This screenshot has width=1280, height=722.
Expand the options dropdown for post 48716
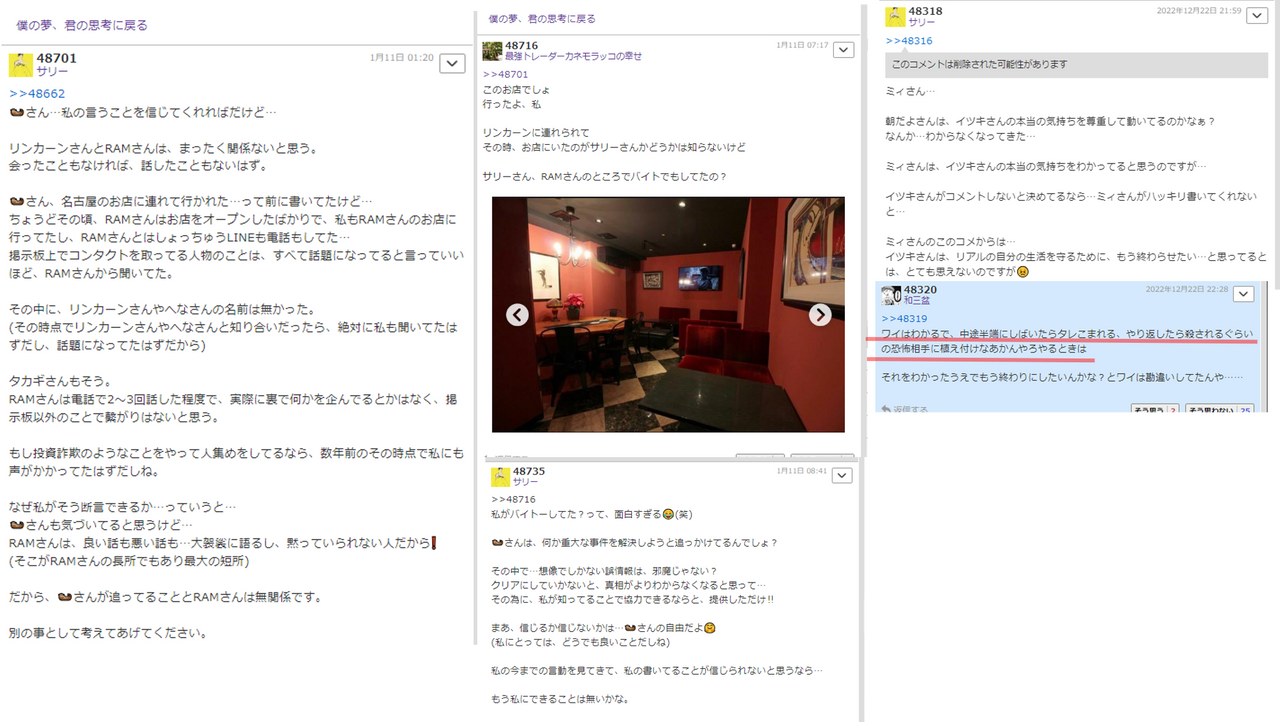pos(844,50)
